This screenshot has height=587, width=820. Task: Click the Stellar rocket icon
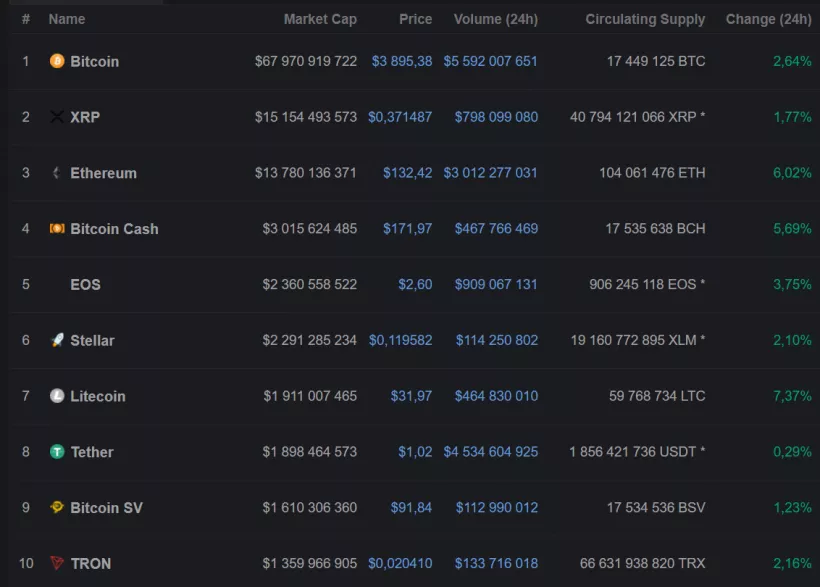coord(57,341)
